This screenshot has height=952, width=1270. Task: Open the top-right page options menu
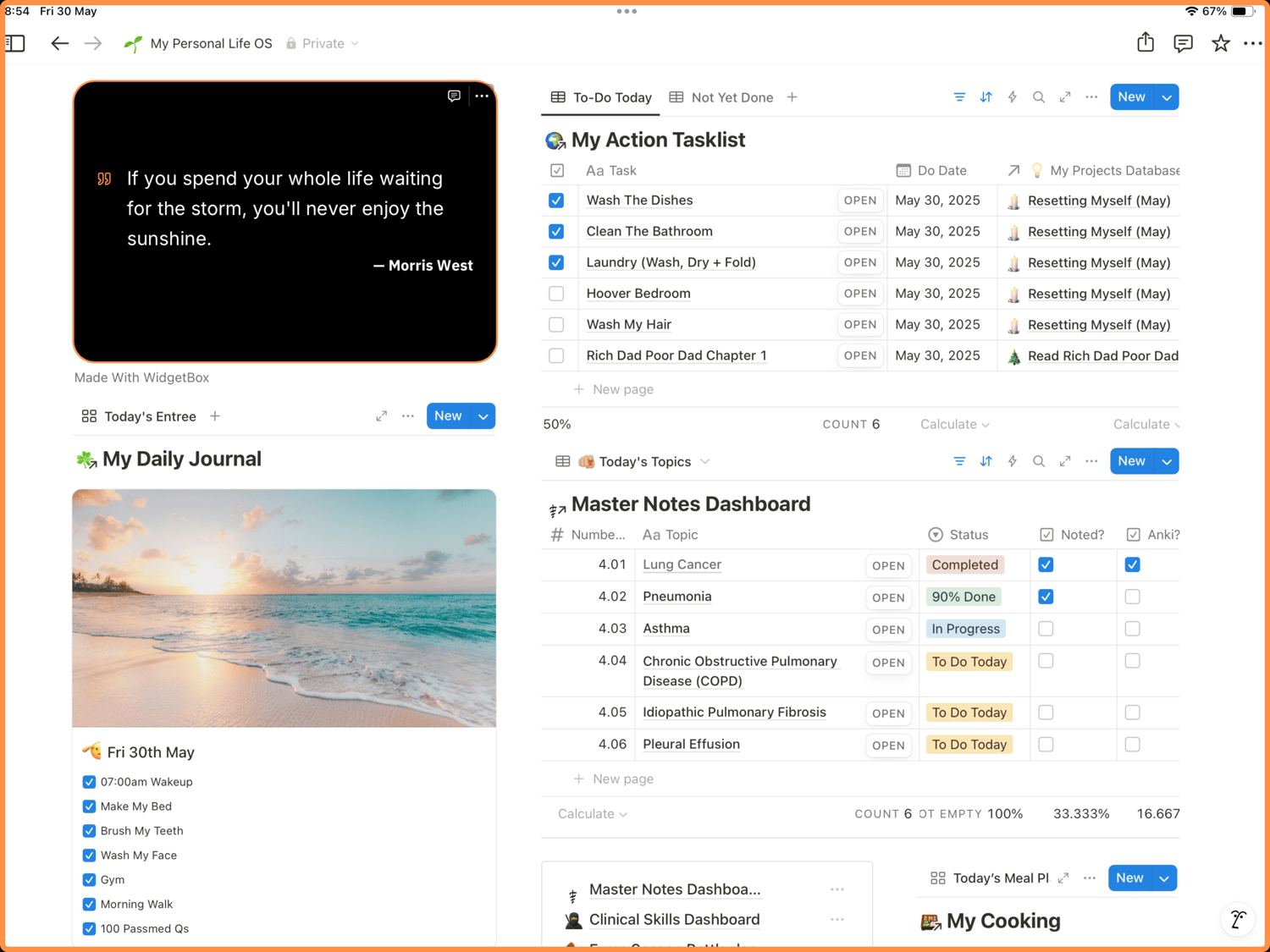tap(1253, 43)
